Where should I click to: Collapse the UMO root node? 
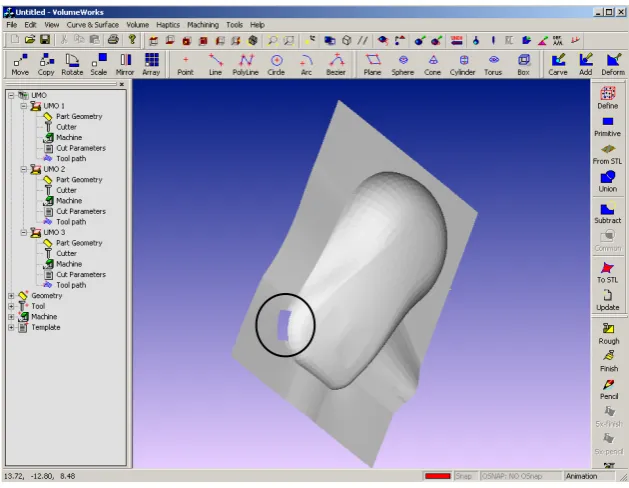tap(11, 95)
